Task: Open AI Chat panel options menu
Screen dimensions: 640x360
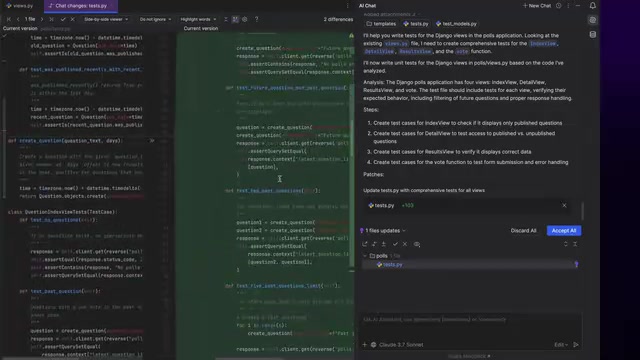Action: tap(568, 6)
